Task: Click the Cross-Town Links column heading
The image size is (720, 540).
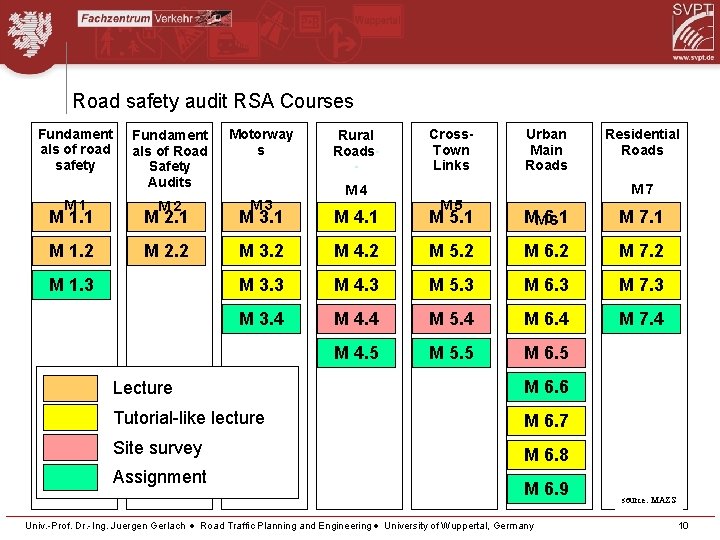Action: (451, 150)
